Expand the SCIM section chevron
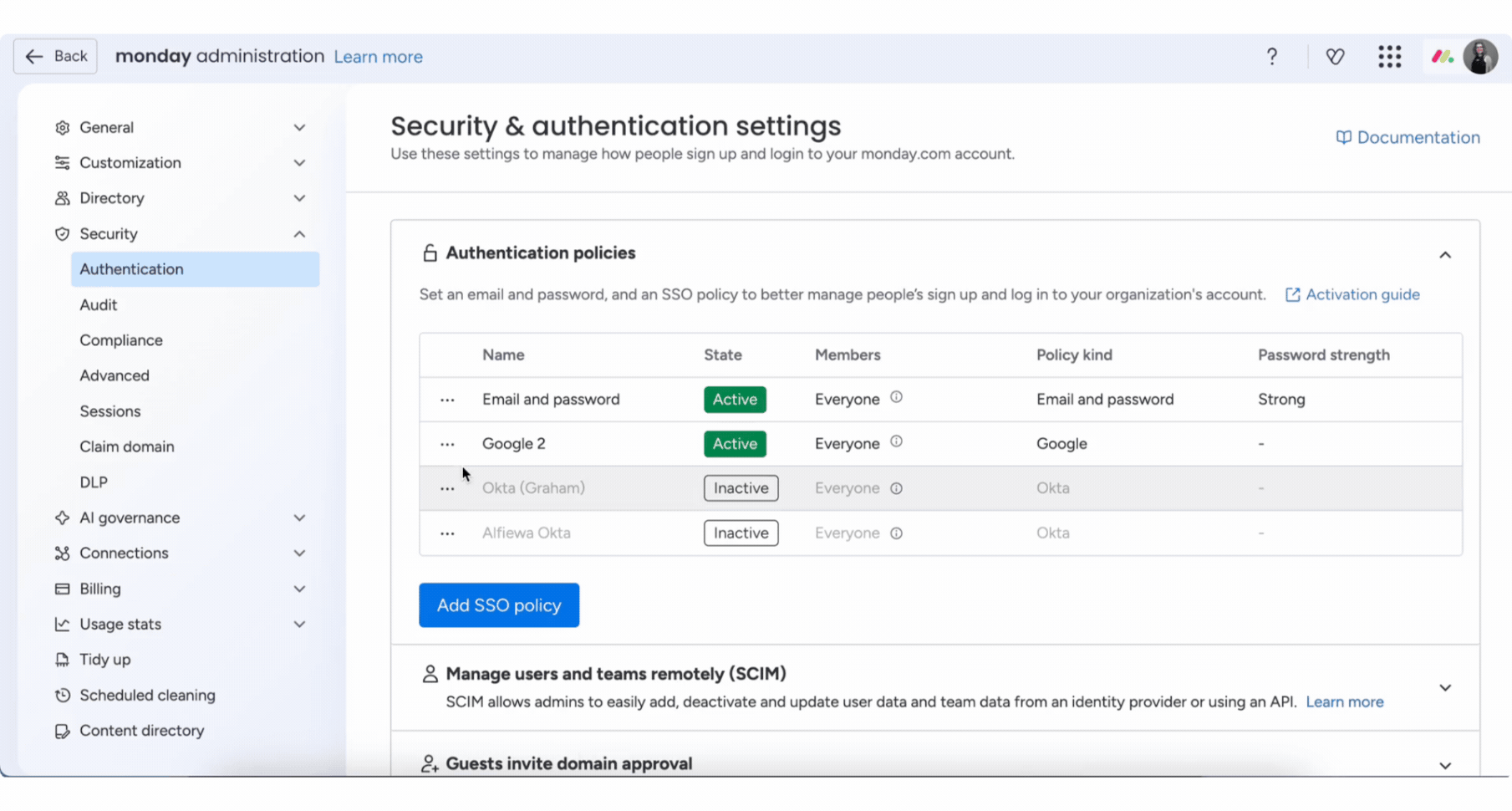The width and height of the screenshot is (1512, 811). pos(1445,687)
